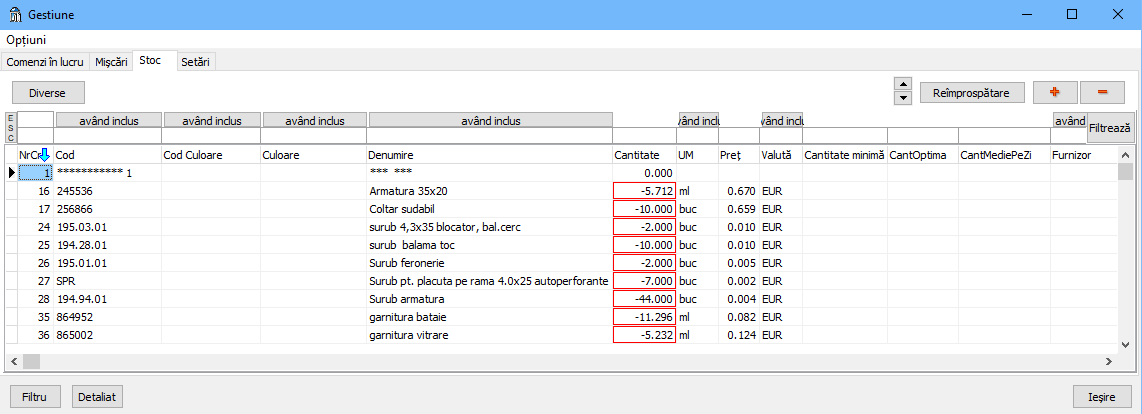Switch to the Mișcări tab
This screenshot has width=1142, height=414.
111,62
